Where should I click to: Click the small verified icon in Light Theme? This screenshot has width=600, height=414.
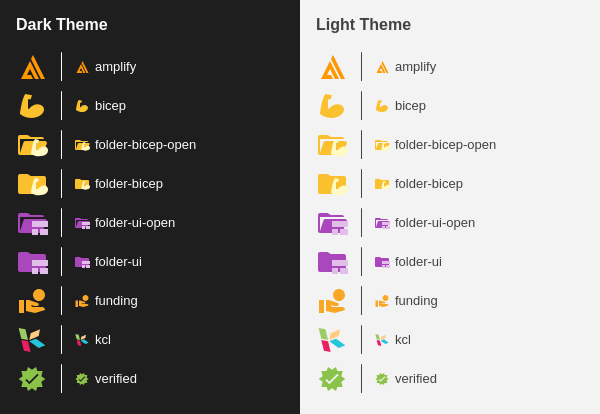click(x=382, y=379)
